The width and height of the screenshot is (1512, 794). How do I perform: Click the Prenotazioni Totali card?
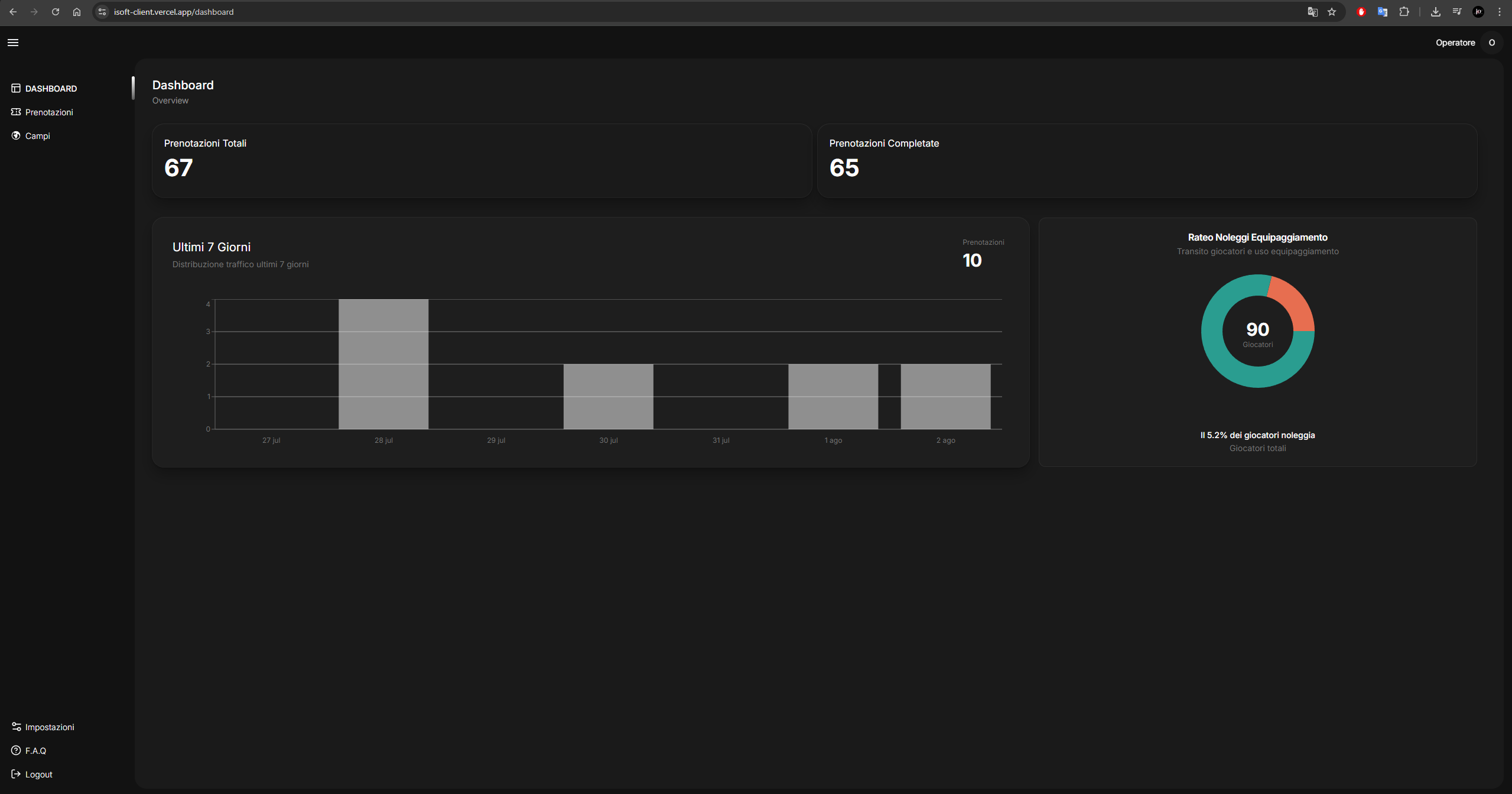pos(482,160)
